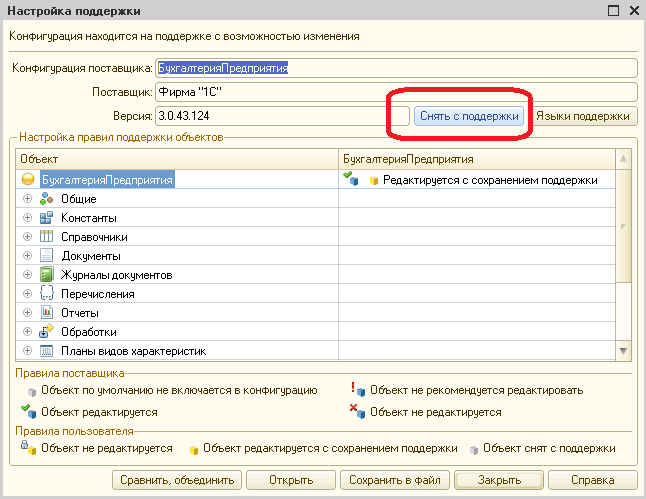Click the Перечисления braces icon
The image size is (646, 499).
(x=47, y=294)
